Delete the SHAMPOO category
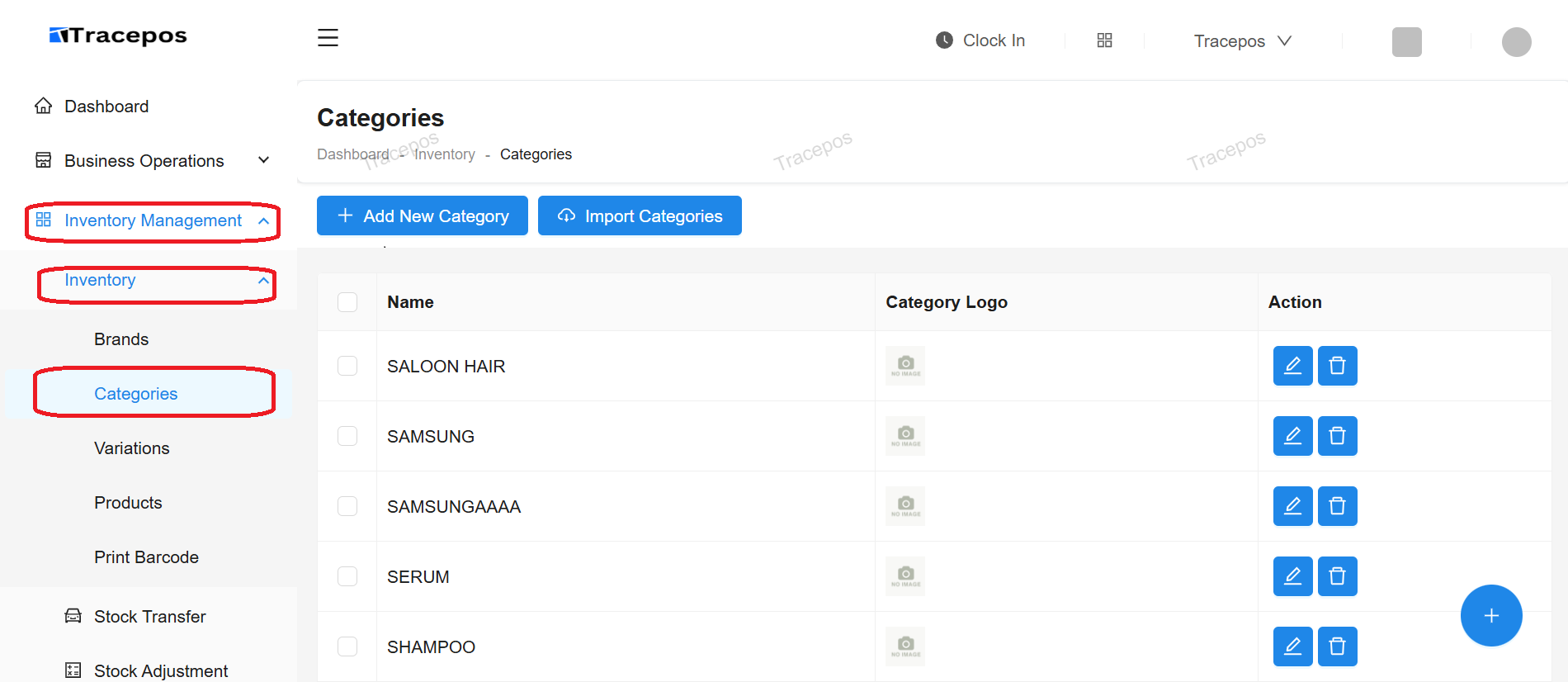The height and width of the screenshot is (682, 1568). click(1337, 646)
